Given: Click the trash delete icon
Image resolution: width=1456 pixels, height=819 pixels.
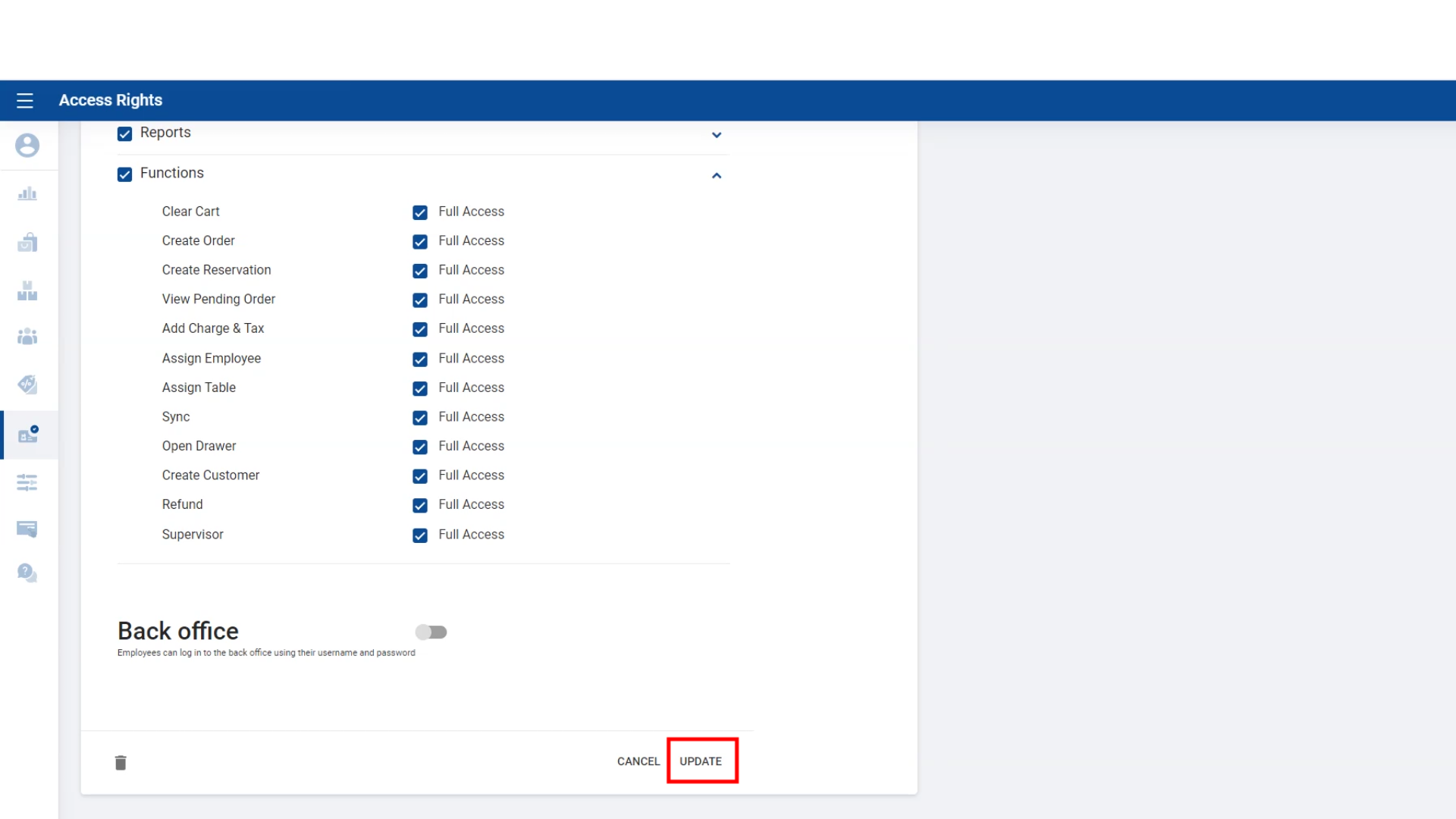Looking at the screenshot, I should (121, 762).
